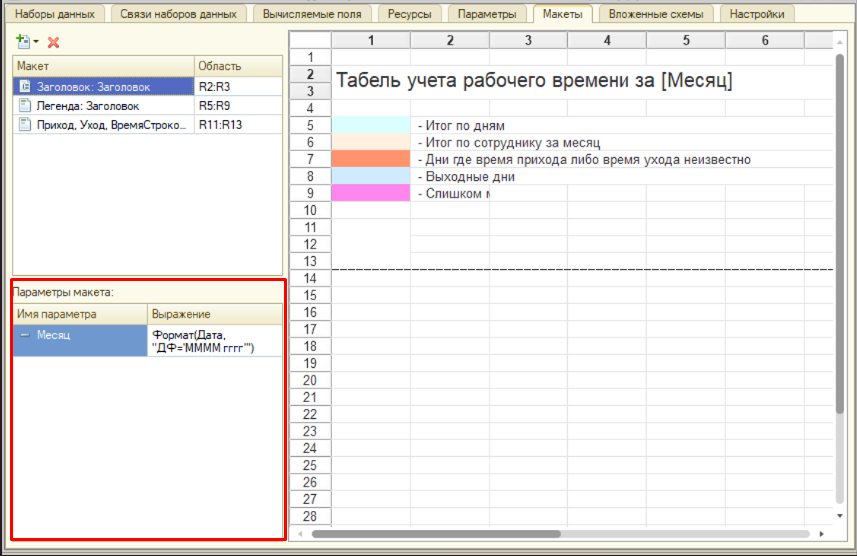Screen dimensions: 857x556
Task: Click the light cyan legend cell in row 5
Action: 371,125
